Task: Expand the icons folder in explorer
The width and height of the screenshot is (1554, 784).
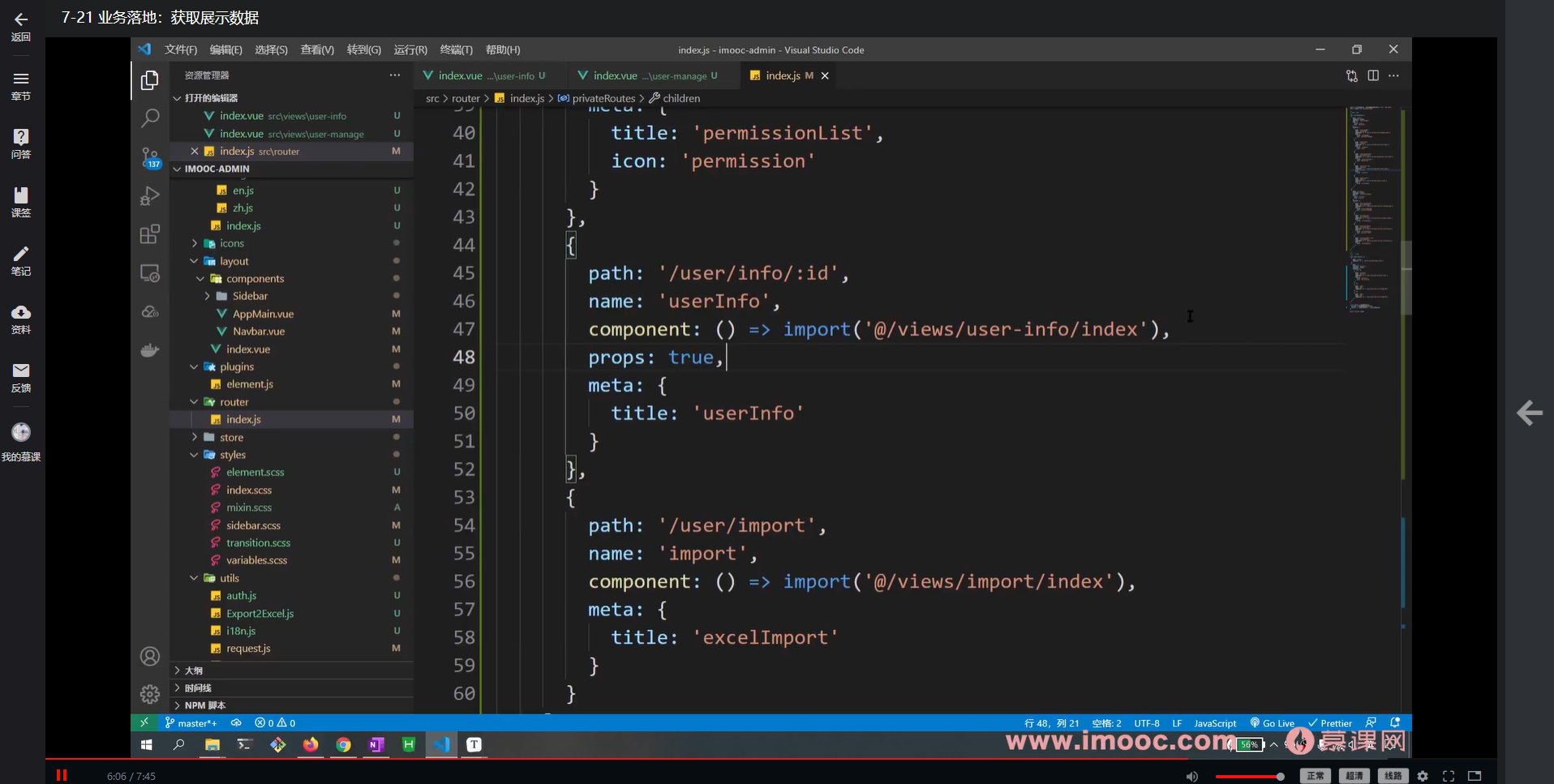Action: [x=231, y=243]
